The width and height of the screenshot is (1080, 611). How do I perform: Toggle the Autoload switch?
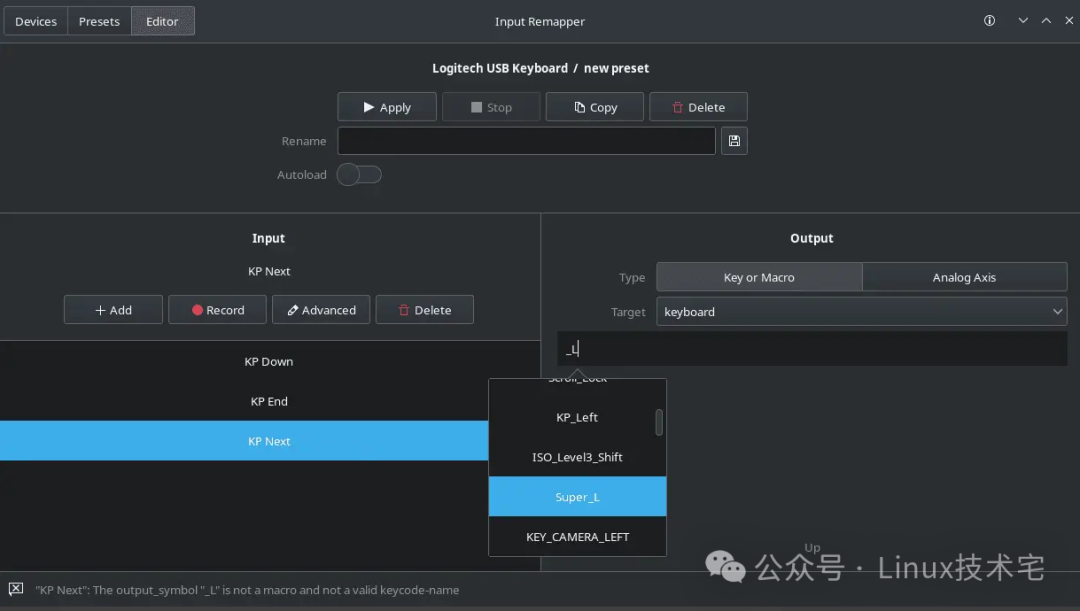[359, 175]
